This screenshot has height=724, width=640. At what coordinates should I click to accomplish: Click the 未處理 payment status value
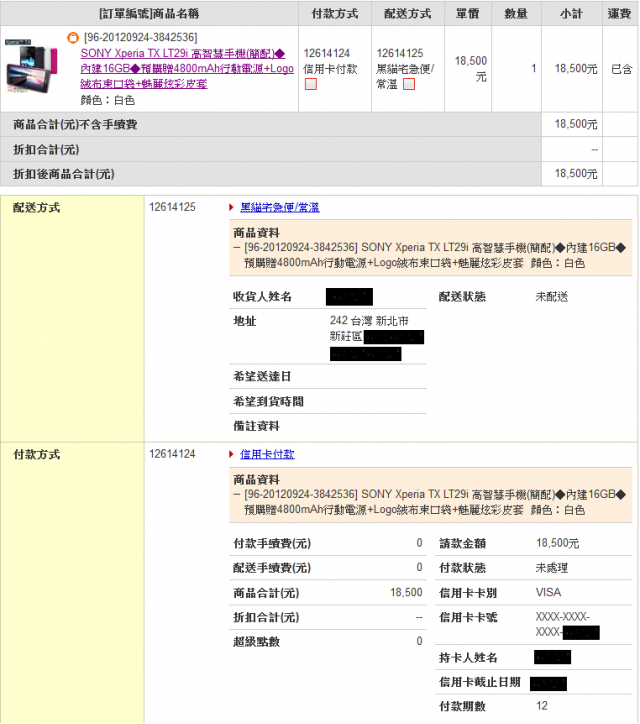[x=552, y=568]
